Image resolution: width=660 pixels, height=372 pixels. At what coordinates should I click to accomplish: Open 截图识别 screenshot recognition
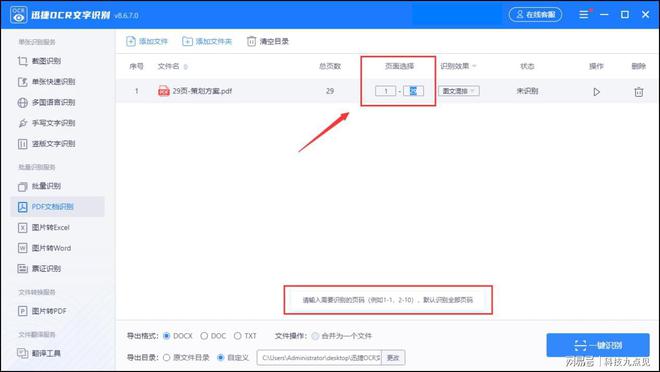pos(40,61)
